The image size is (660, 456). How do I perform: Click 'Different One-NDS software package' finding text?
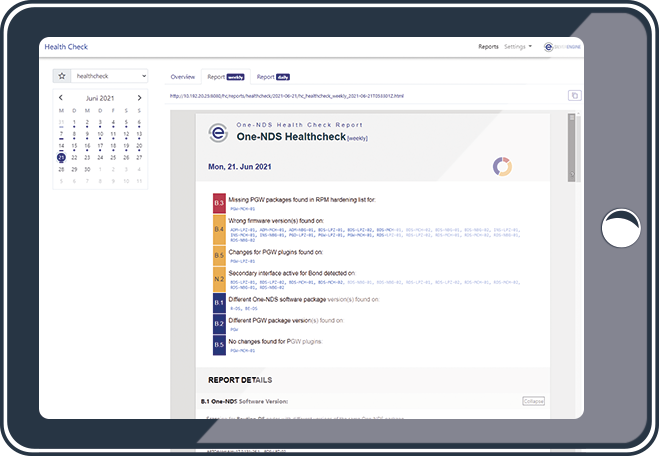pyautogui.click(x=303, y=299)
